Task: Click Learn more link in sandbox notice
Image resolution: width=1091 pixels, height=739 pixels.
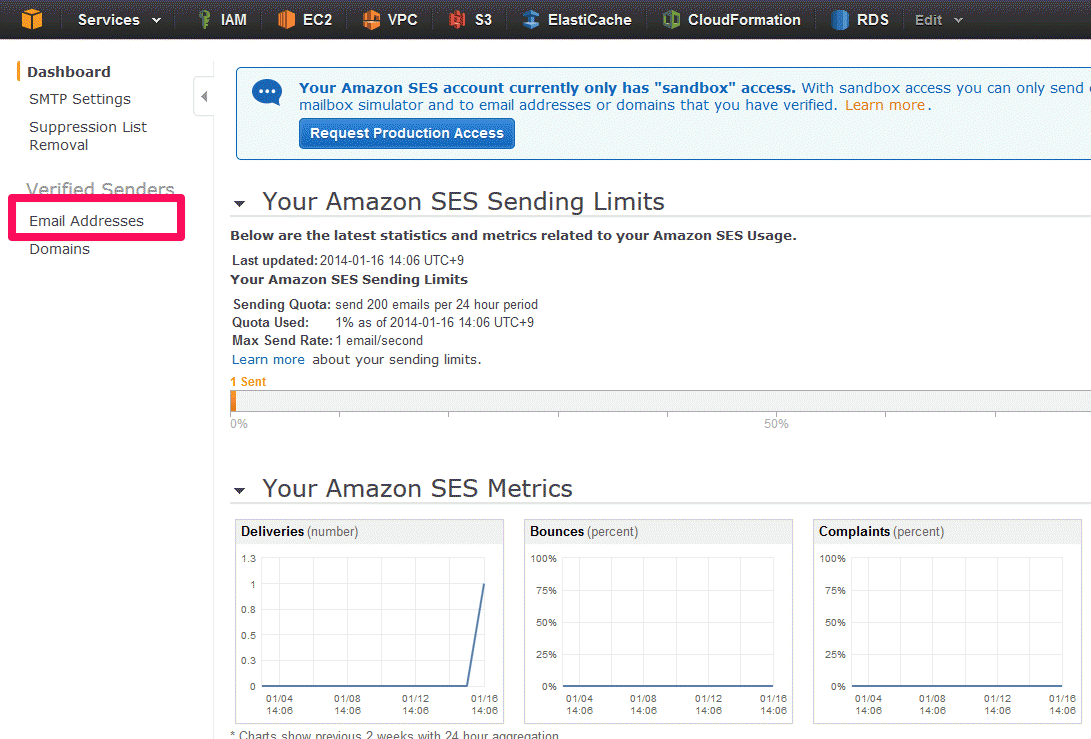Action: [884, 105]
